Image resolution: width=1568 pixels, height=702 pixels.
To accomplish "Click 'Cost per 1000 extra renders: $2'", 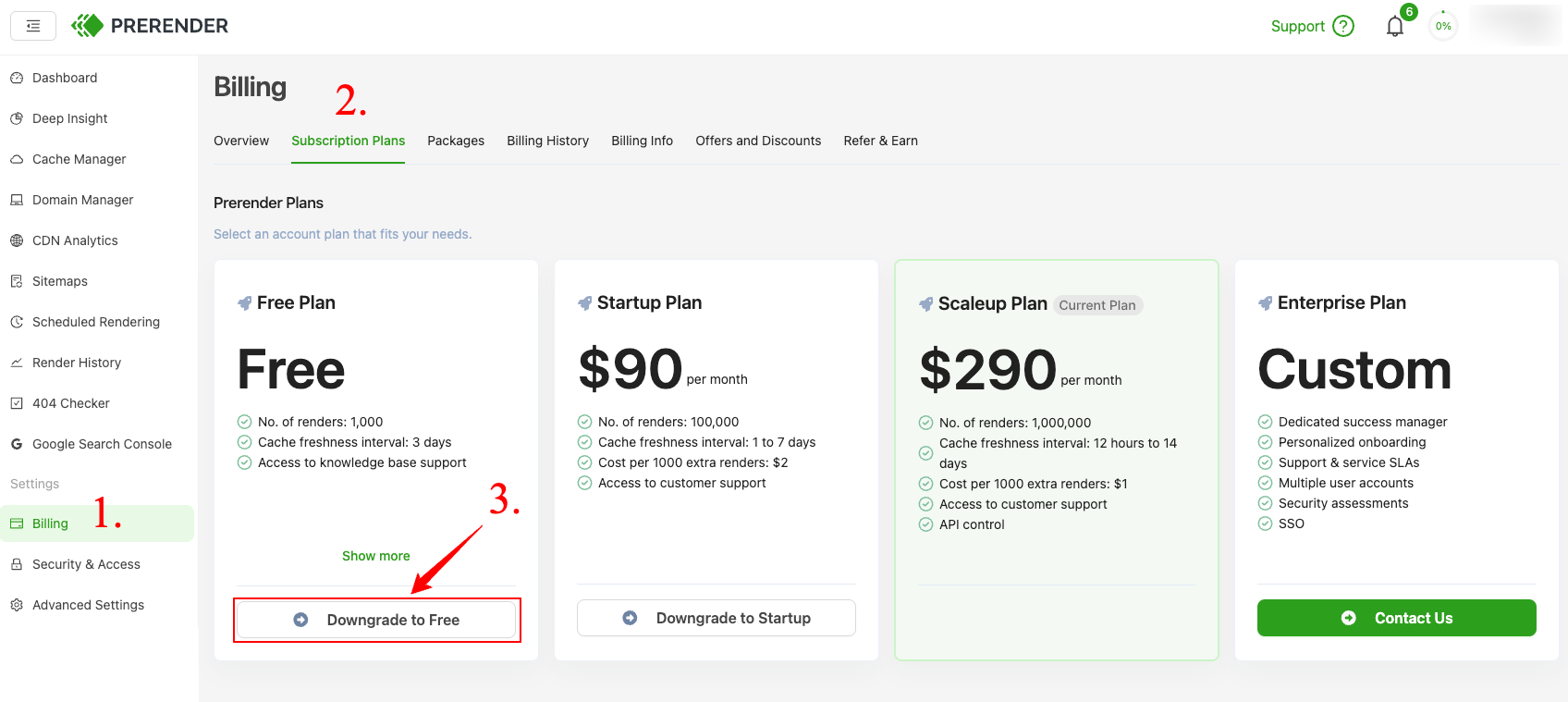I will point(693,462).
